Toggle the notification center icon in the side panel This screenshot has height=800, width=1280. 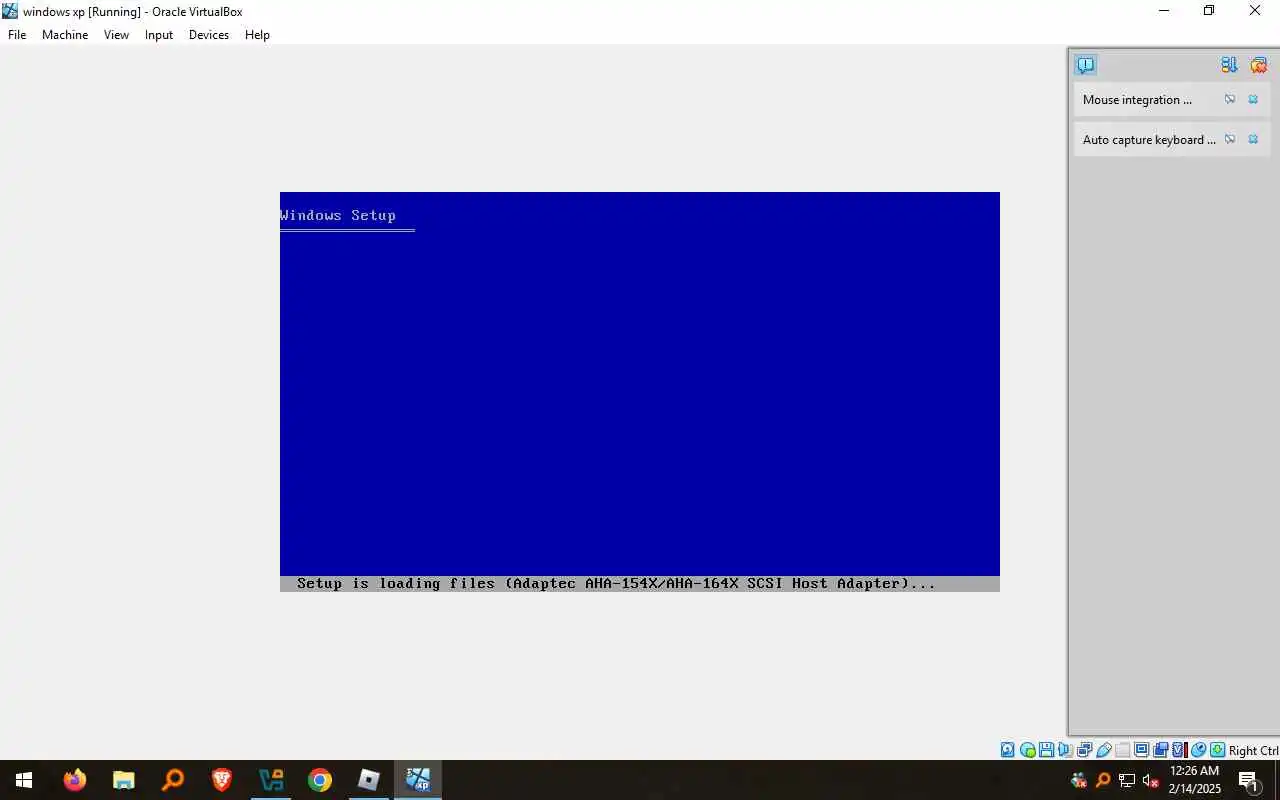1085,65
